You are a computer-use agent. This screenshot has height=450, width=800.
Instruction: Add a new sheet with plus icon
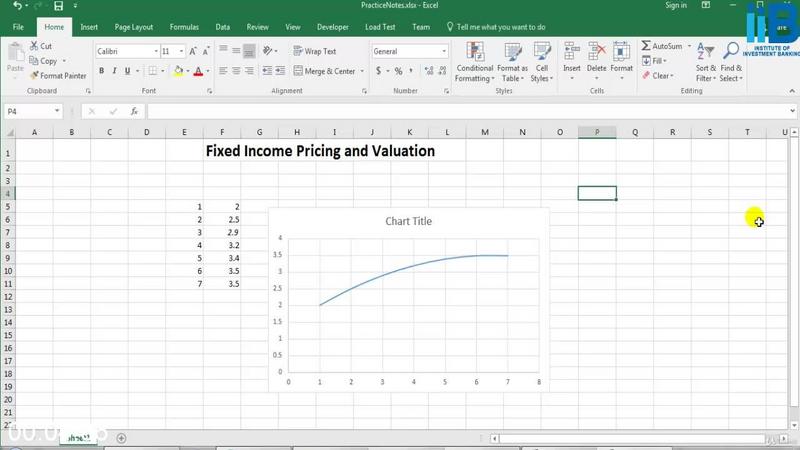[x=121, y=438]
